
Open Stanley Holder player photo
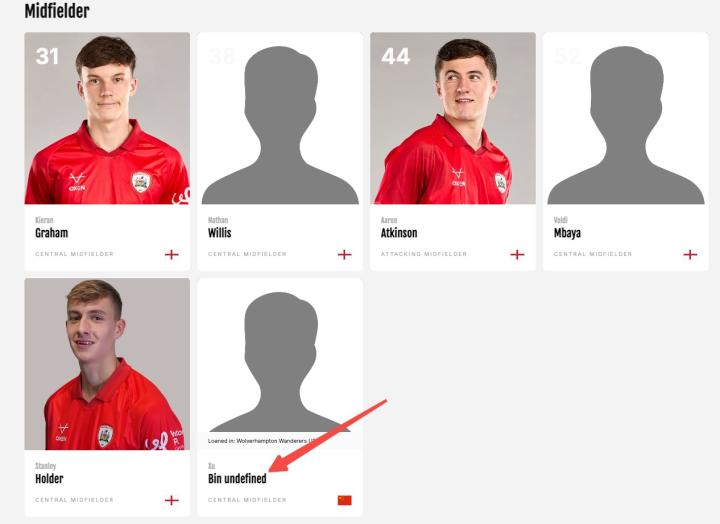click(x=107, y=364)
